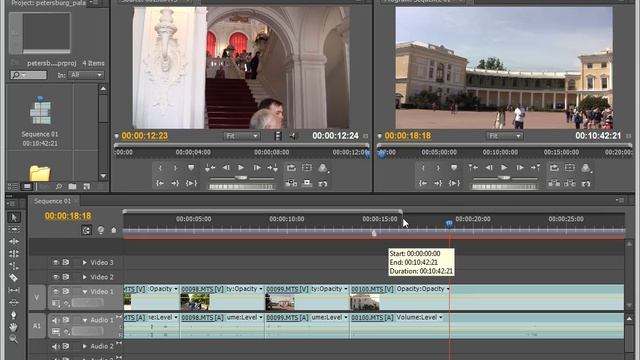Set Encore chapter marker in timeline
The height and width of the screenshot is (360, 640).
pos(100,230)
